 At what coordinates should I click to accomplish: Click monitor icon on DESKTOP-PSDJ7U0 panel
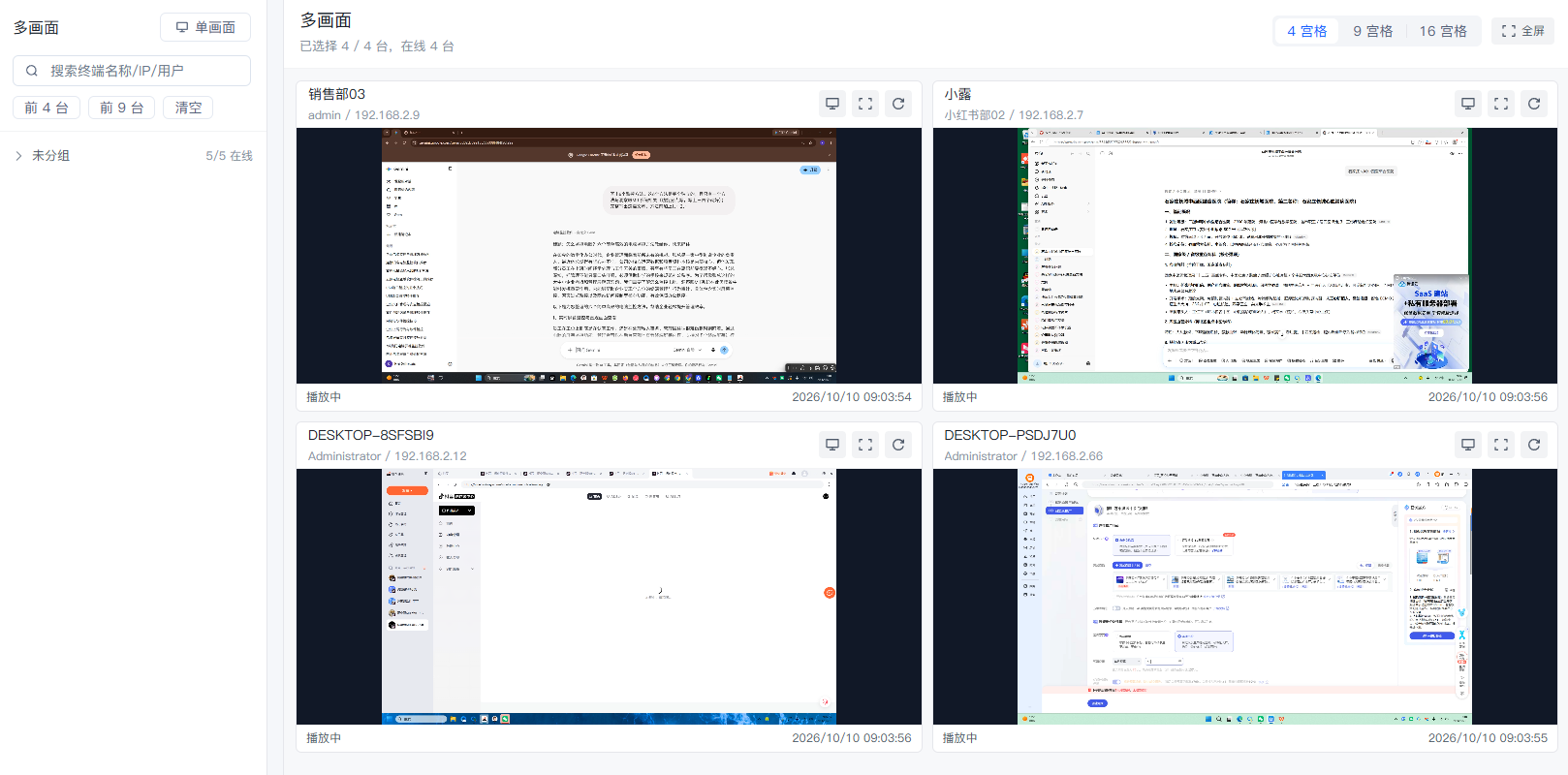coord(1468,445)
